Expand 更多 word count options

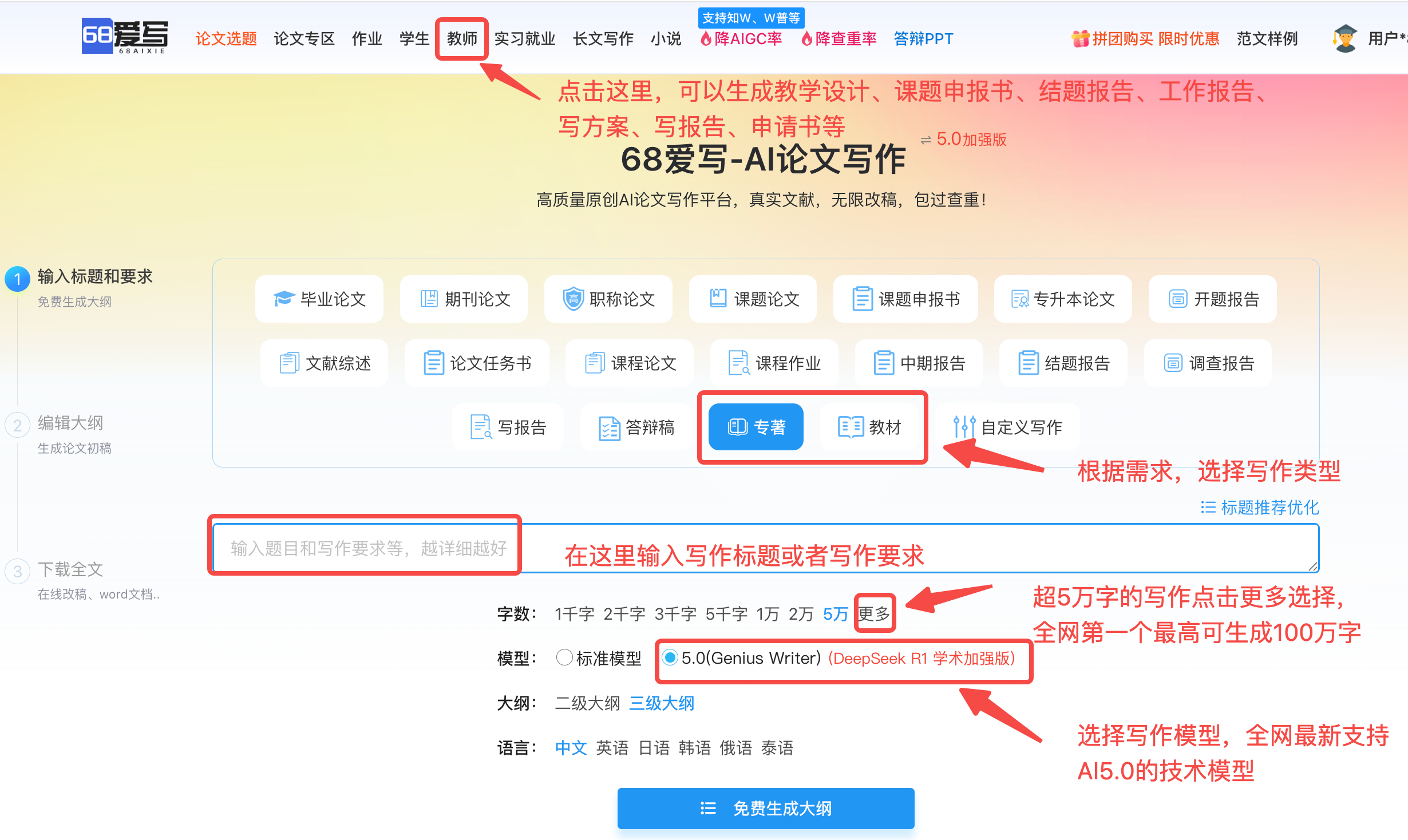pos(874,613)
